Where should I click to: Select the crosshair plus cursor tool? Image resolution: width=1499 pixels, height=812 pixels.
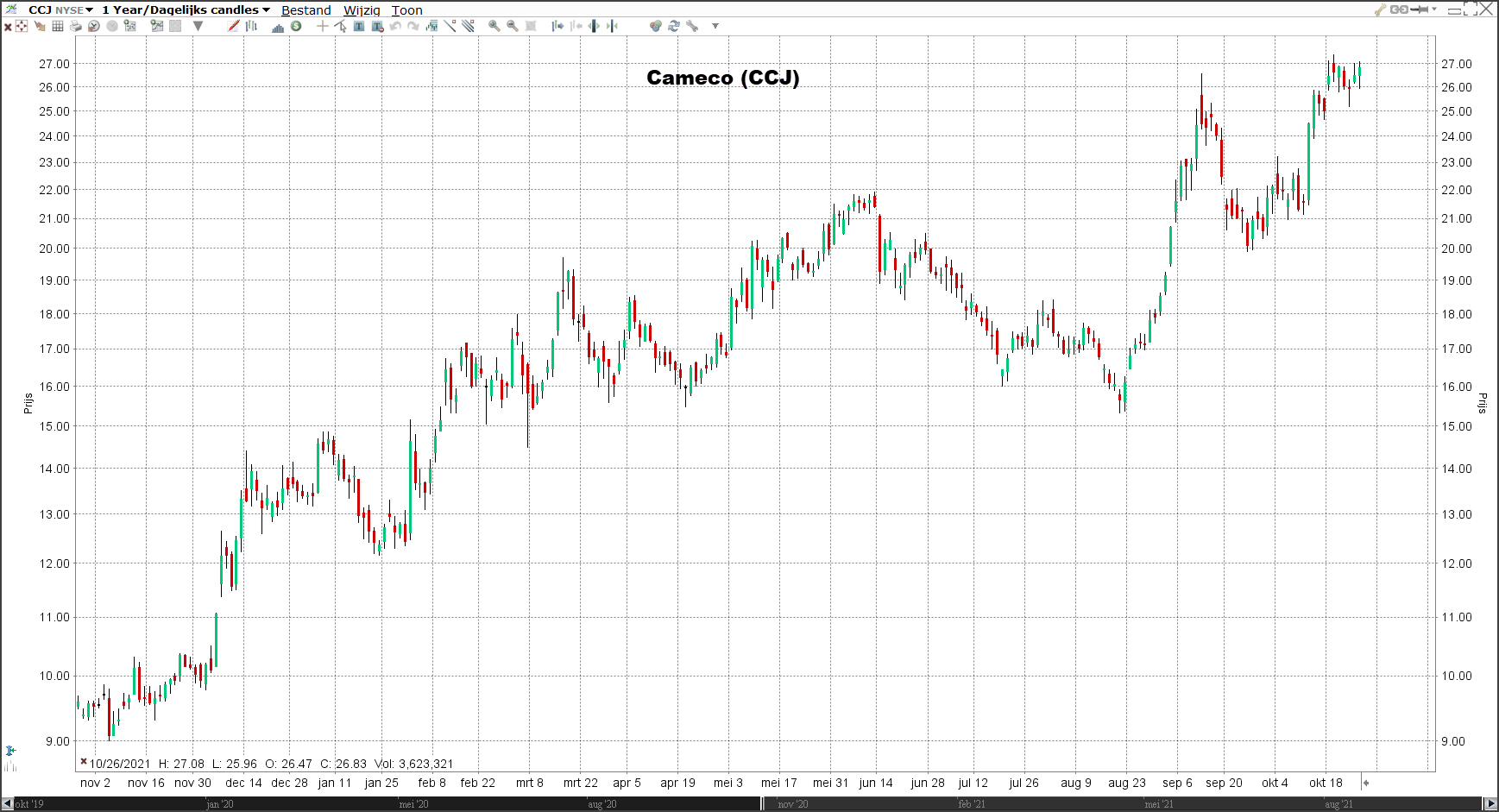[x=322, y=26]
